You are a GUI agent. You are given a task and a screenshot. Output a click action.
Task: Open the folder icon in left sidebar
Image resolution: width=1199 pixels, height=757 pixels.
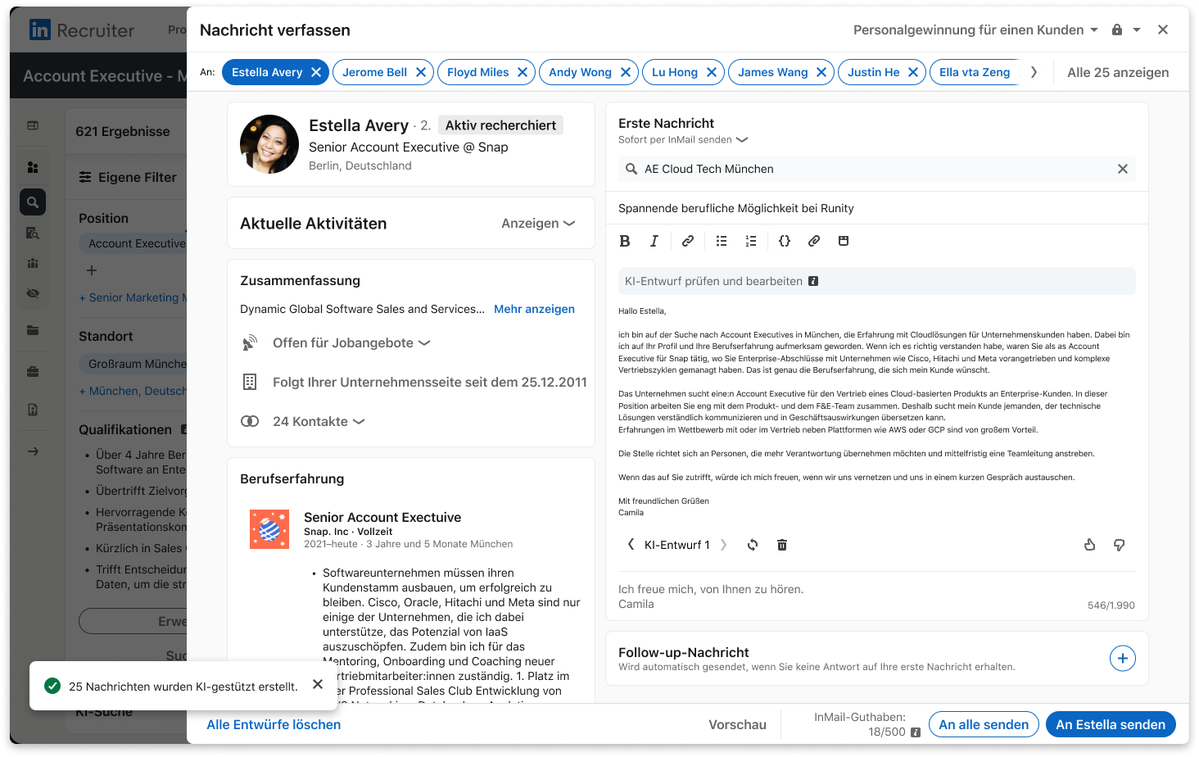[x=33, y=330]
